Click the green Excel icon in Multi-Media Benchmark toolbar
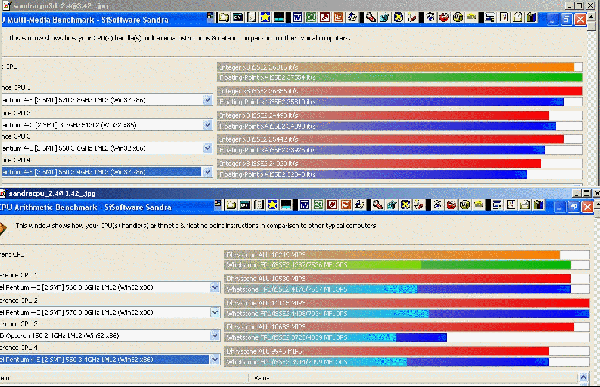This screenshot has height=387, width=600. 311,17
